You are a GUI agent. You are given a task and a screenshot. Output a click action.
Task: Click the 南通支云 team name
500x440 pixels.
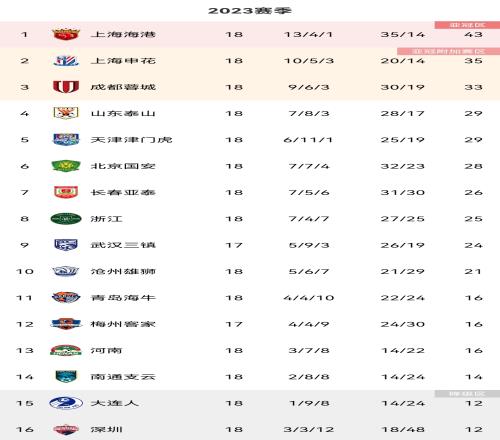click(x=123, y=377)
